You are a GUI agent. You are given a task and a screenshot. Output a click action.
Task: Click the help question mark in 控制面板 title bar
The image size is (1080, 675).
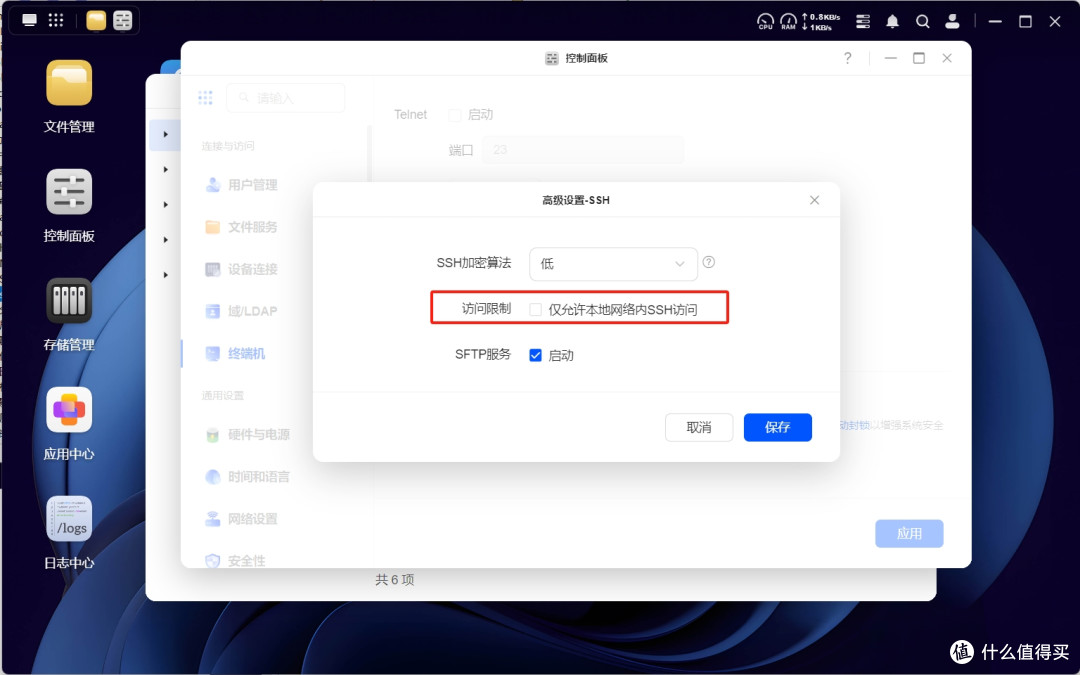(847, 58)
